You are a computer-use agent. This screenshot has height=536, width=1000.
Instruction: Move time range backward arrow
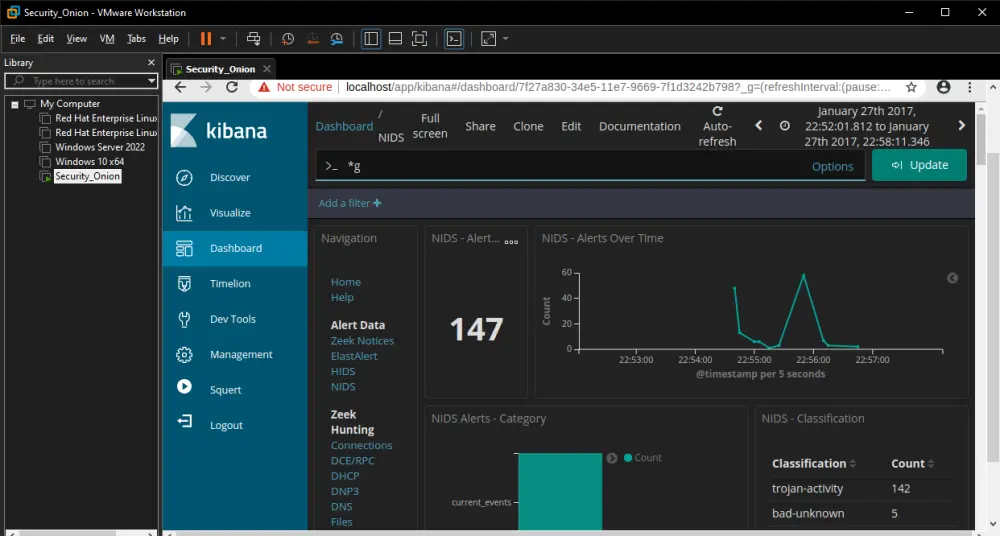click(x=758, y=126)
